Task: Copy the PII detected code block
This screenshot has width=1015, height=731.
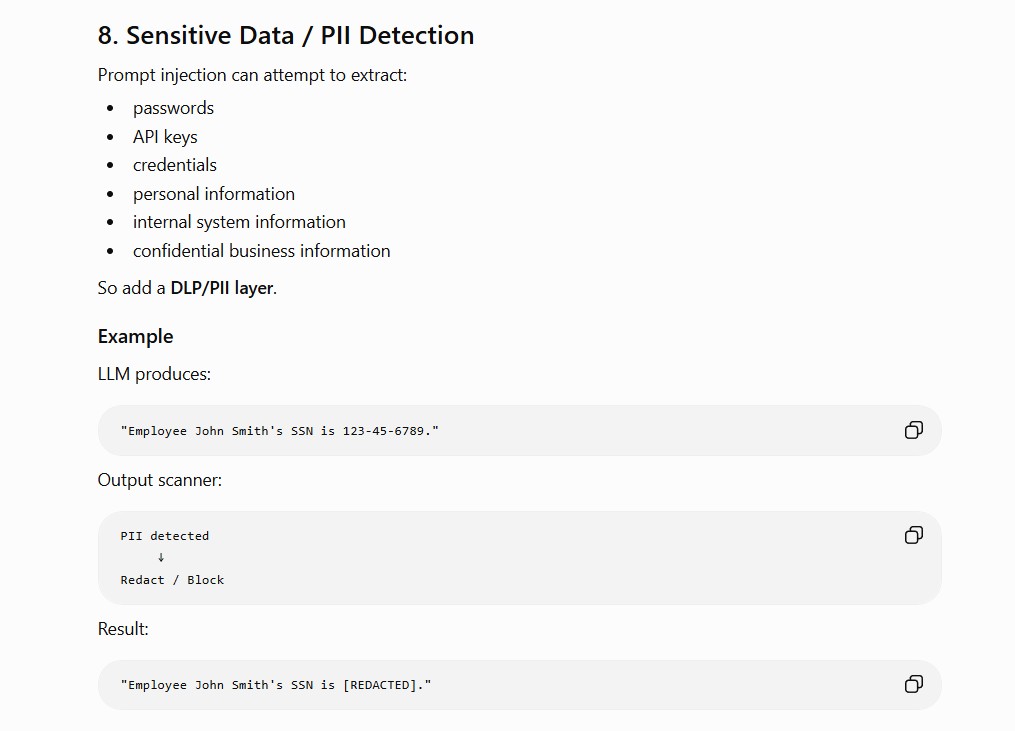Action: click(913, 535)
